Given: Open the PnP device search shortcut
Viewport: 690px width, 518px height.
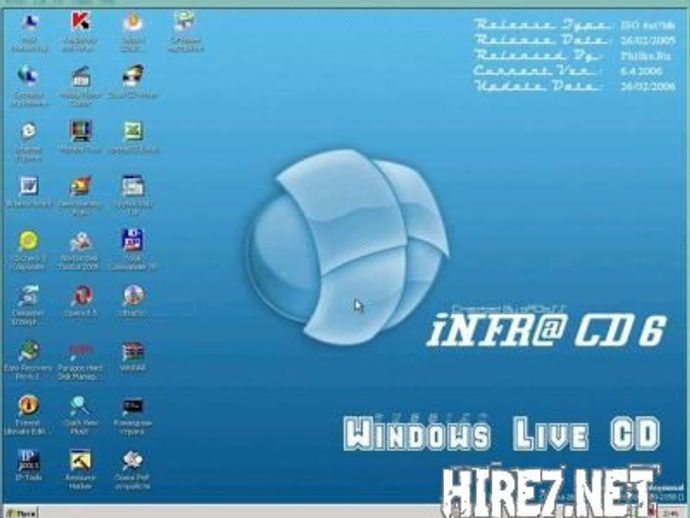Looking at the screenshot, I should [133, 460].
